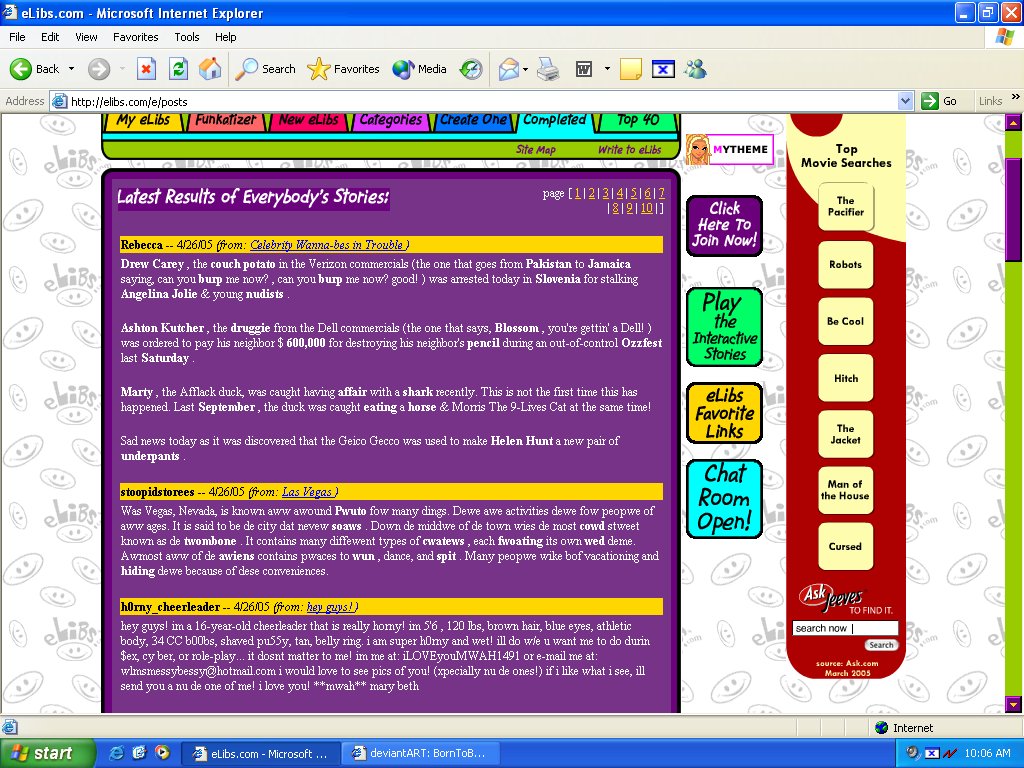Expand the Address bar dropdown

(x=905, y=101)
